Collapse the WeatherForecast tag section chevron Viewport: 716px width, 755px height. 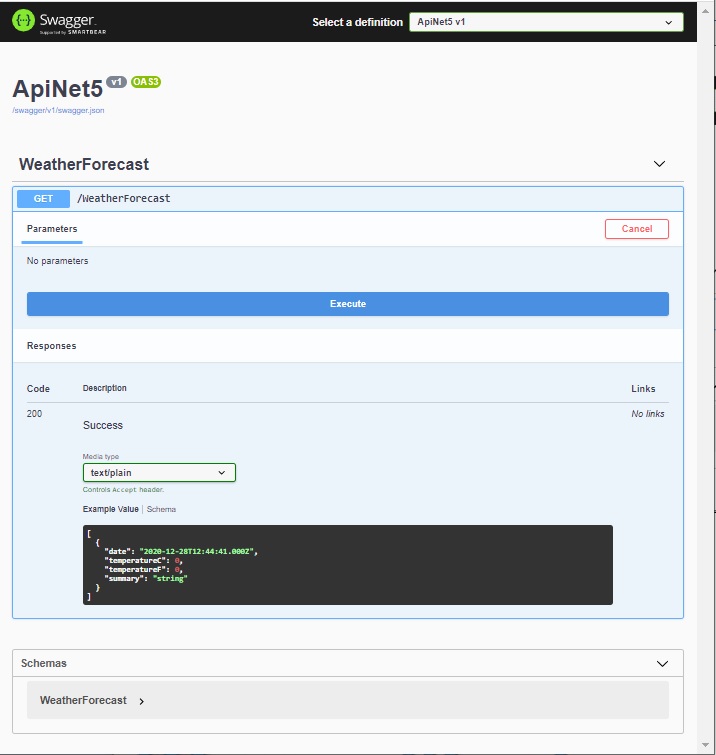tap(659, 164)
